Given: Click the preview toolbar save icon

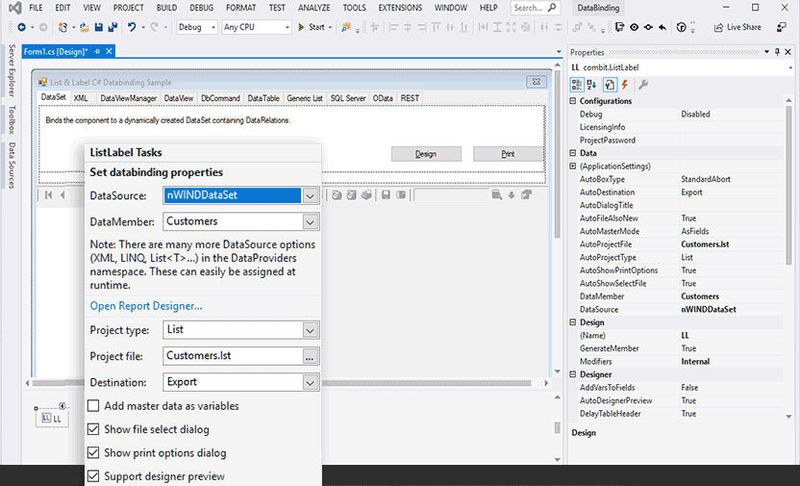Looking at the screenshot, I should (x=386, y=195).
